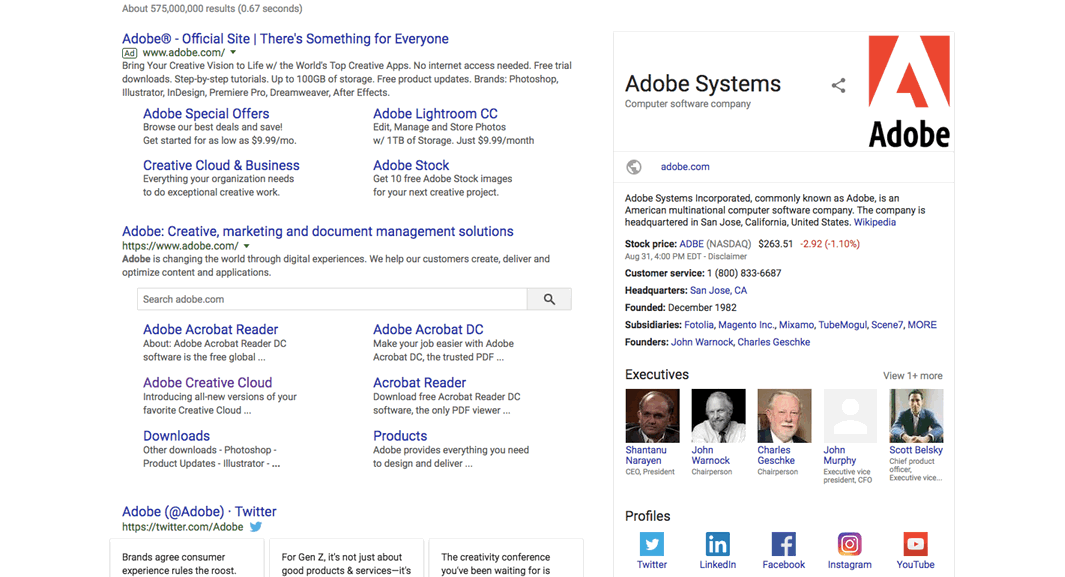Open Adobe Acrobat Reader sitelink
The width and height of the screenshot is (1065, 577).
pyautogui.click(x=211, y=329)
